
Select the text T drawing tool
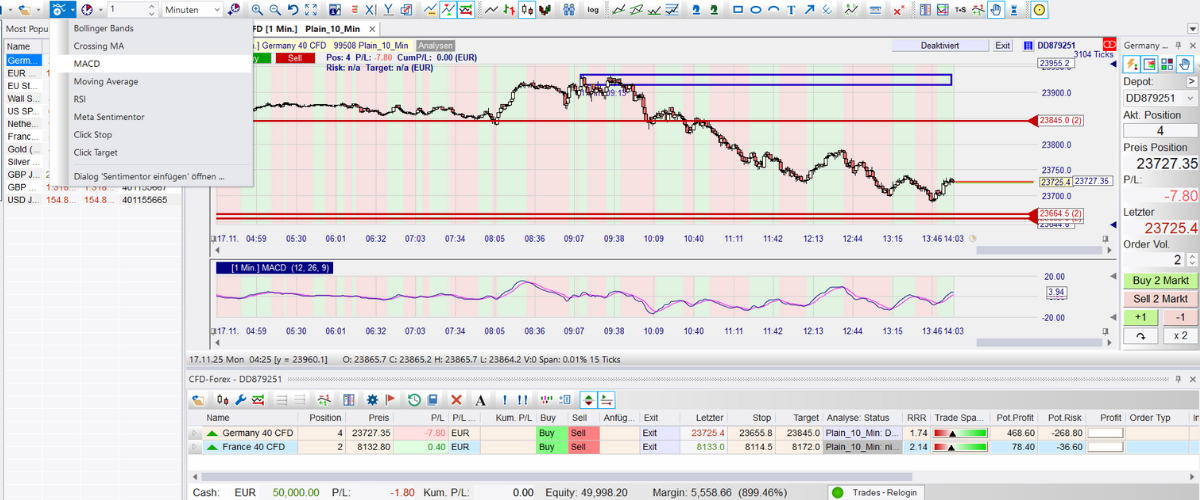tap(791, 10)
